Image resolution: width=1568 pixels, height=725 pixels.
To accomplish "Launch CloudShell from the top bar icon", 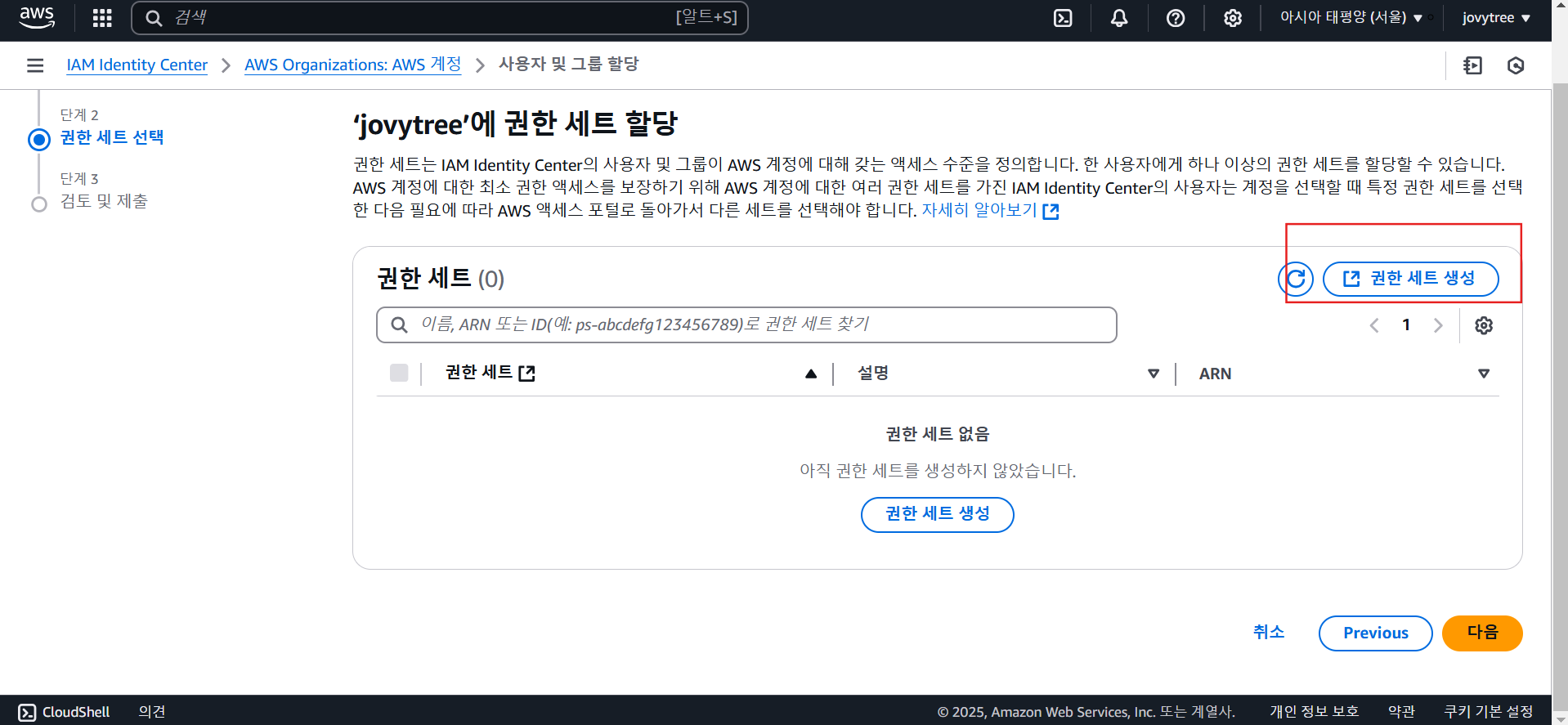I will point(1063,18).
